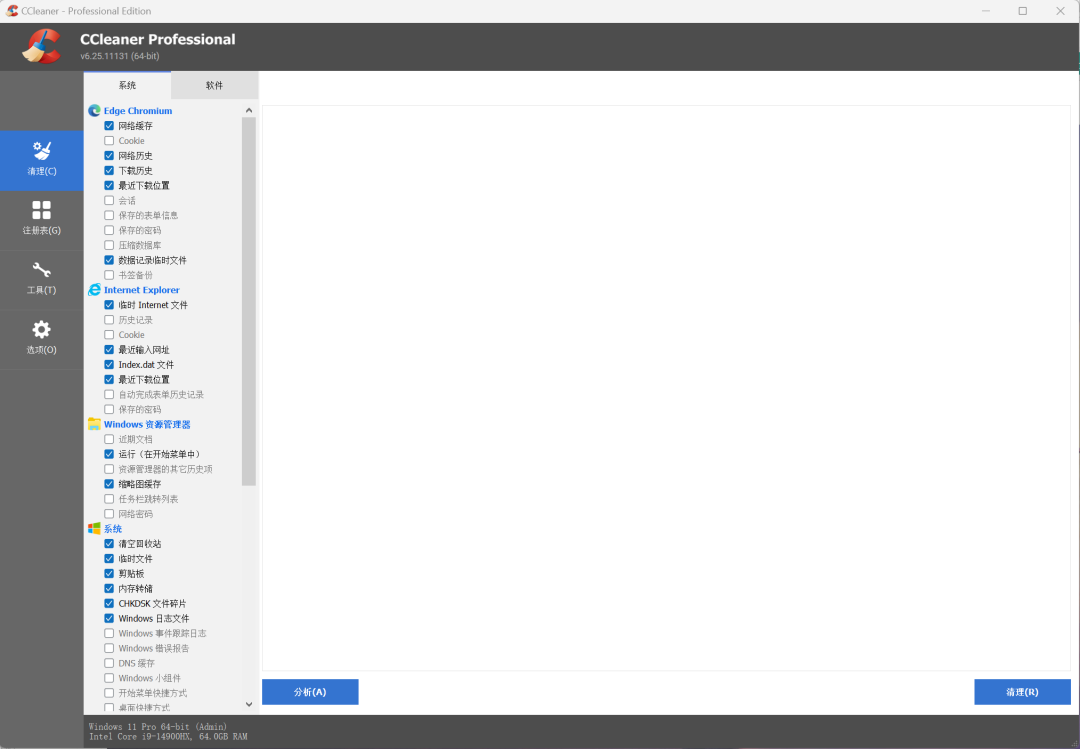Uncheck 网络缓存 under Edge Chromium

pos(109,125)
